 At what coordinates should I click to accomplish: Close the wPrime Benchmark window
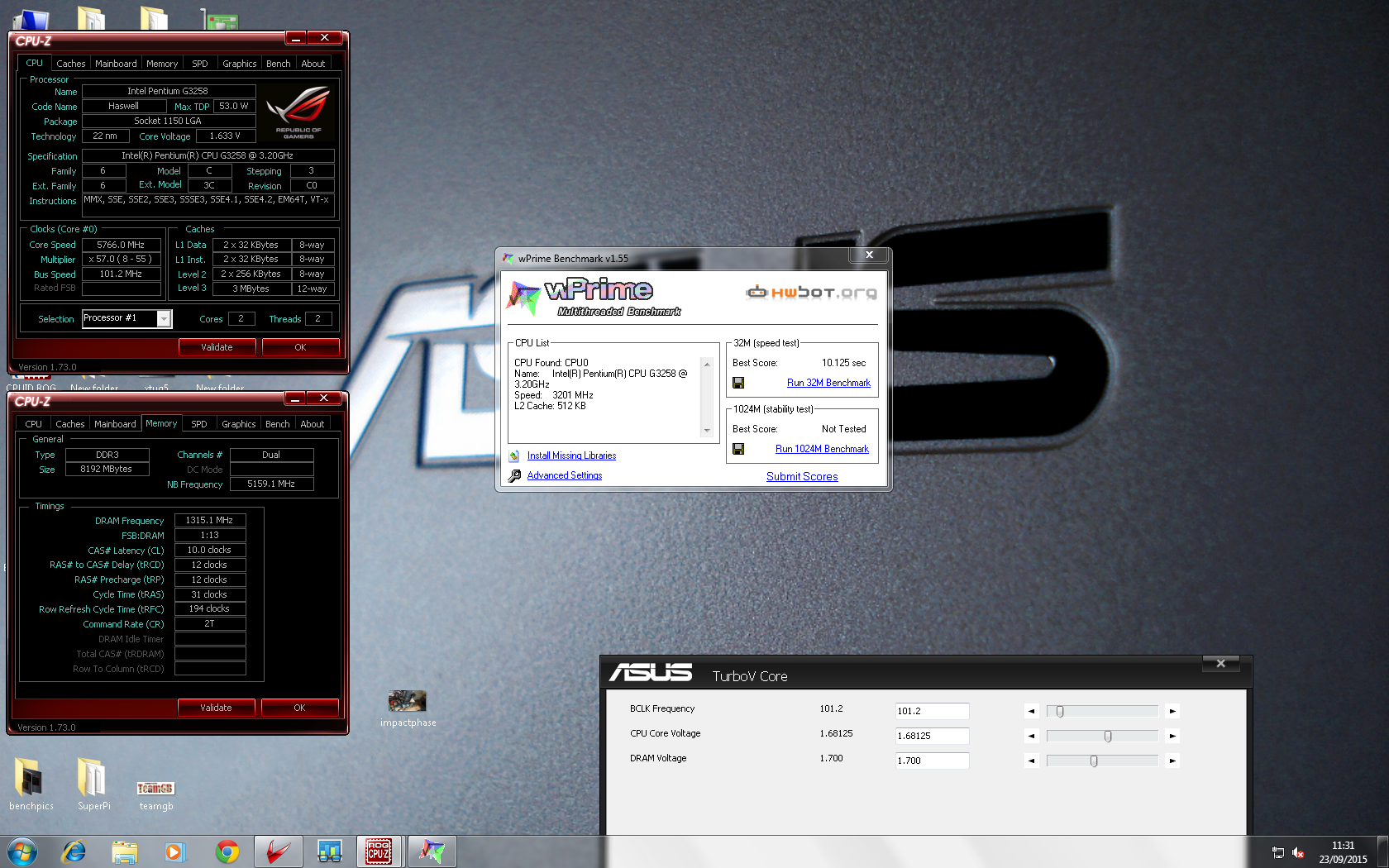(869, 255)
